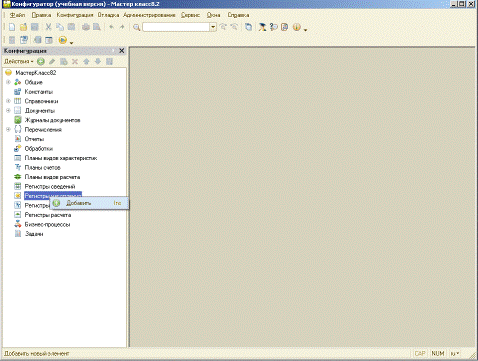Image resolution: width=478 pixels, height=361 pixels.
Task: Expand the Документы tree node
Action: pyautogui.click(x=8, y=110)
